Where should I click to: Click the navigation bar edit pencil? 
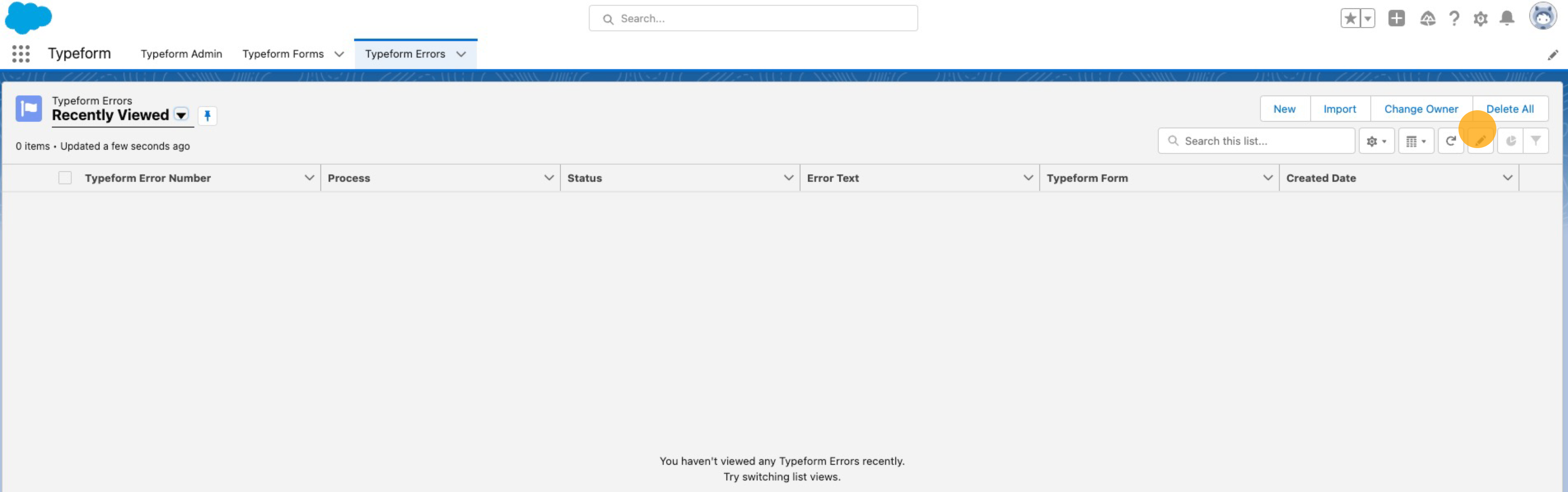(1553, 56)
